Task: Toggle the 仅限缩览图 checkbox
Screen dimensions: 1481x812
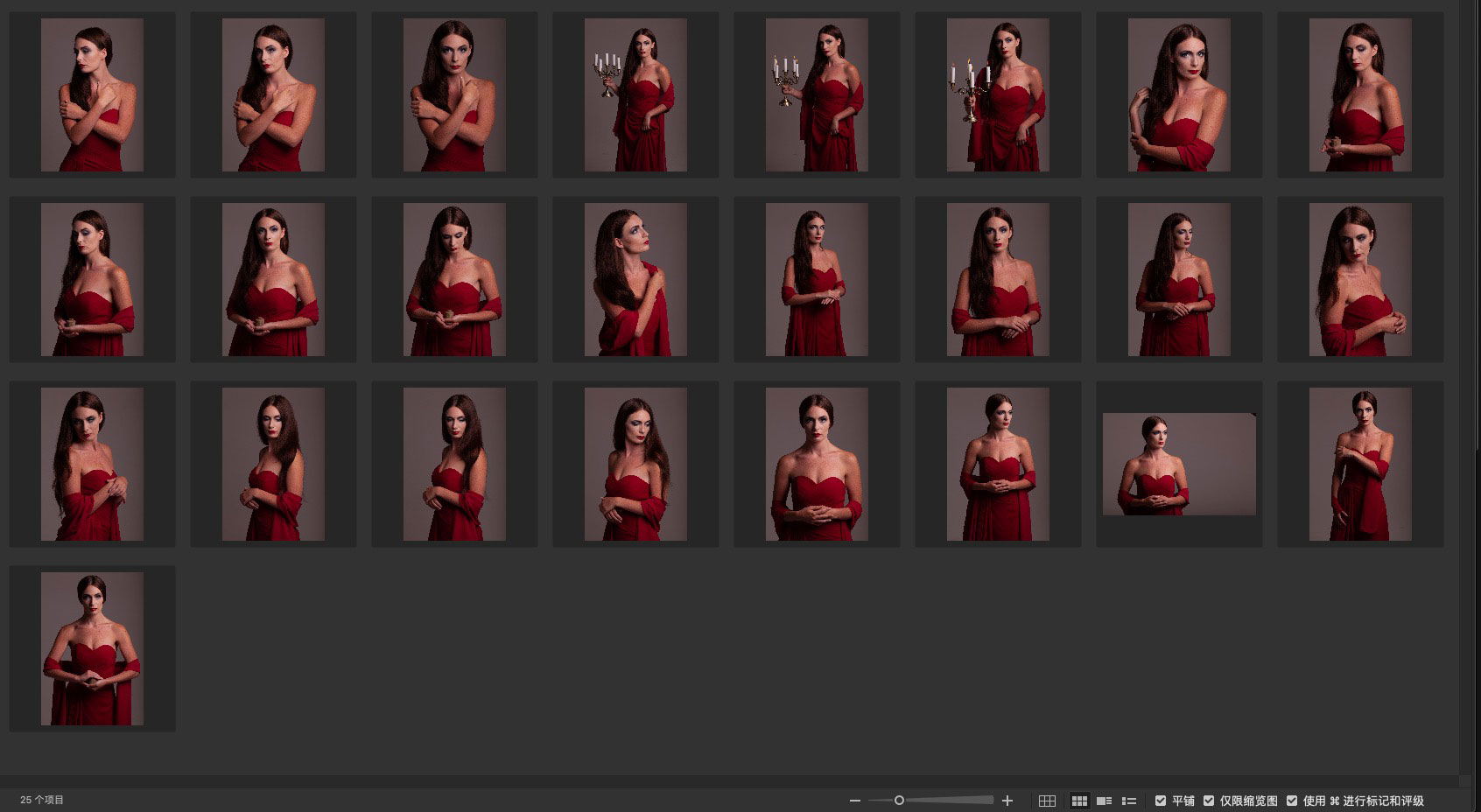Action: click(x=1209, y=801)
